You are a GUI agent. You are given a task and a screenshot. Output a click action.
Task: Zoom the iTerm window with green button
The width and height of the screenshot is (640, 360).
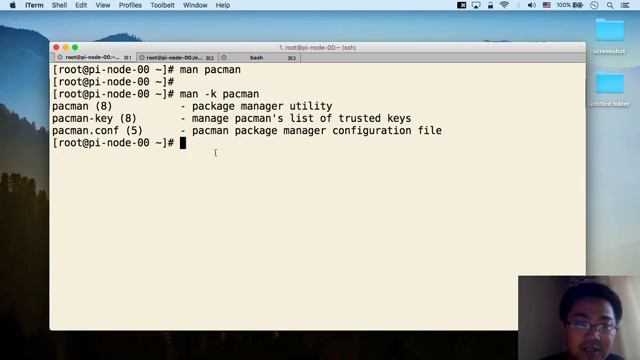pyautogui.click(x=75, y=47)
